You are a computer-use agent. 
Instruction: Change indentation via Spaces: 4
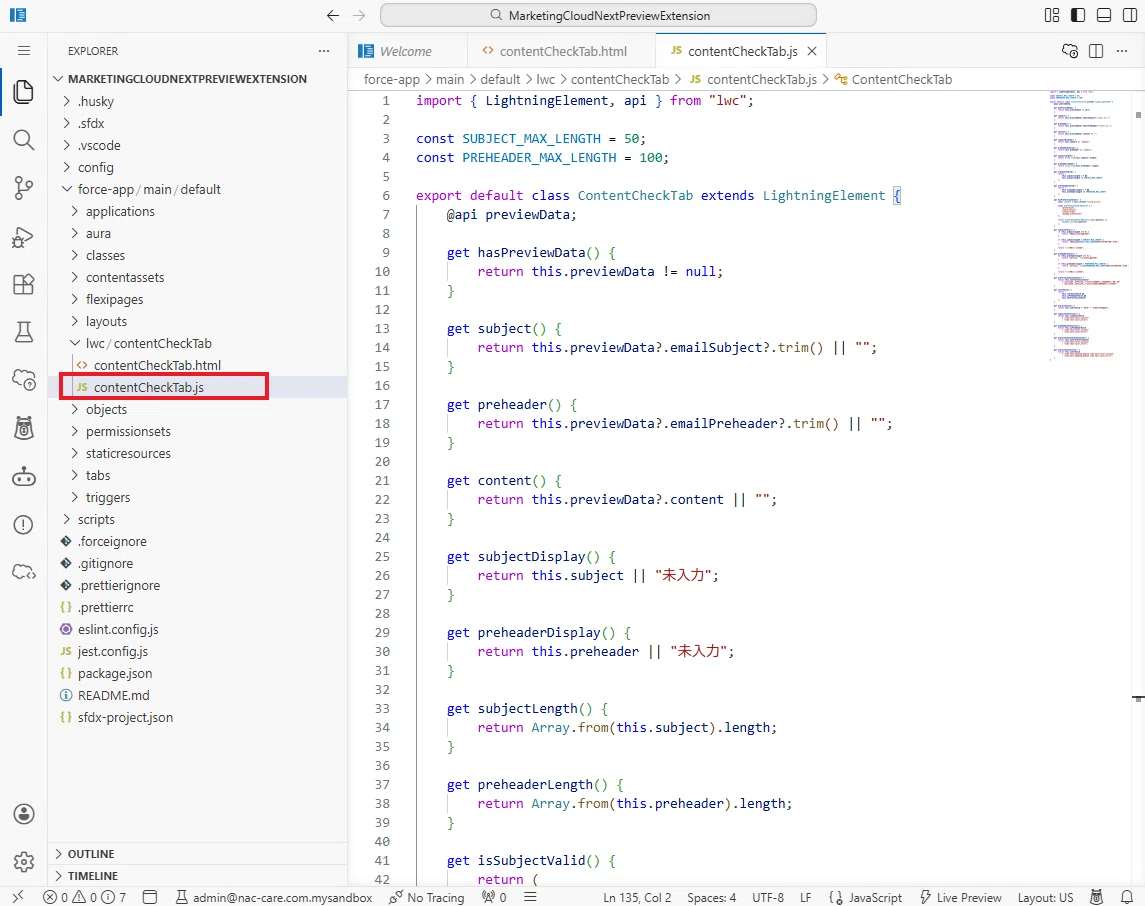coord(711,897)
